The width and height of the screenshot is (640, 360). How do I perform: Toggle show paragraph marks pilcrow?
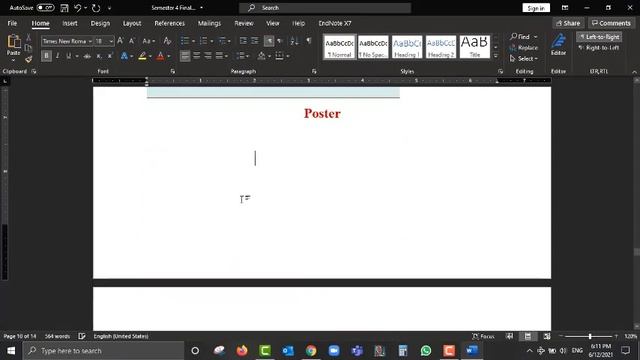coord(309,41)
